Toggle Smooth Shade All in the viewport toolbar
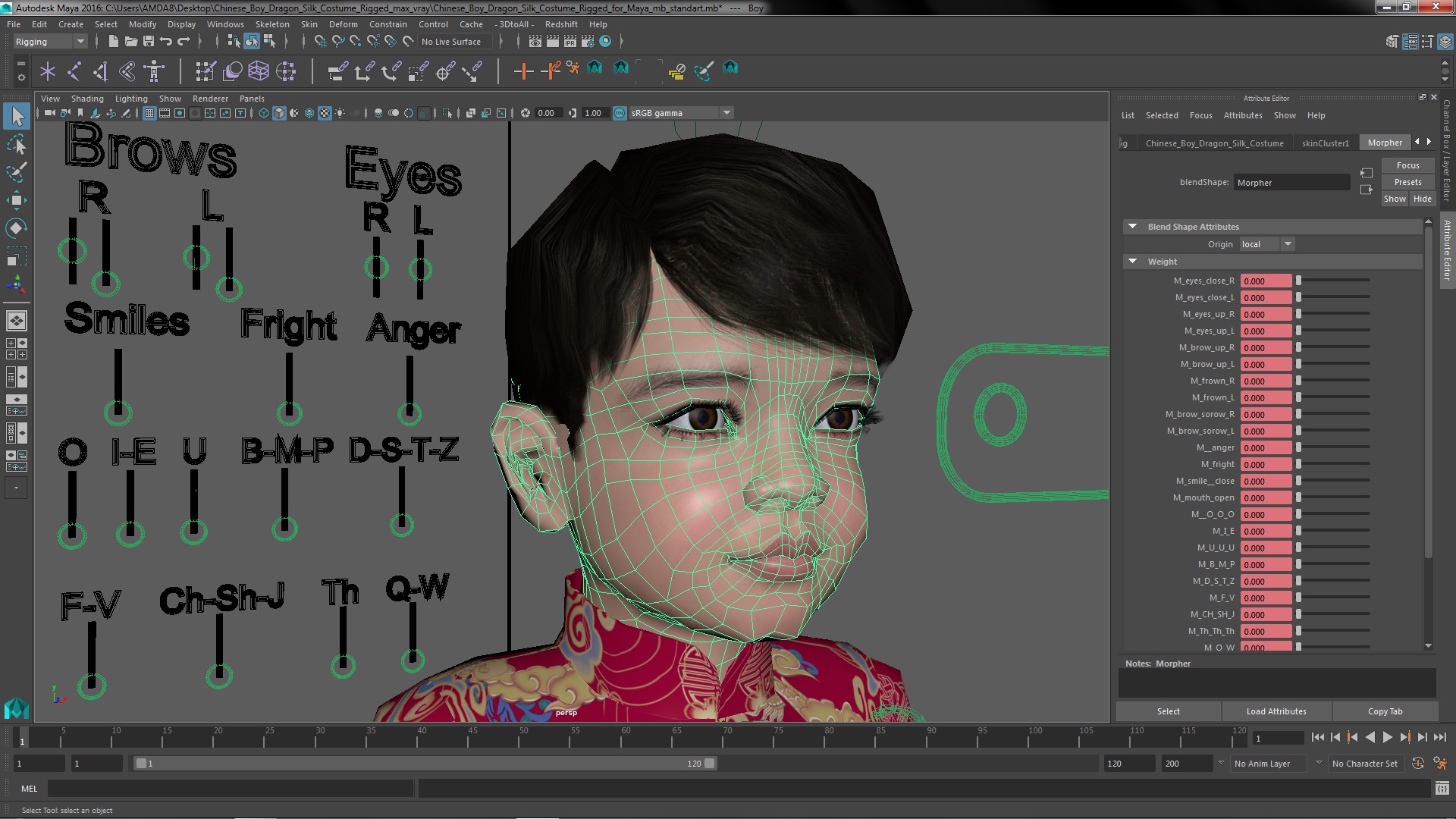This screenshot has height=819, width=1456. pyautogui.click(x=279, y=113)
